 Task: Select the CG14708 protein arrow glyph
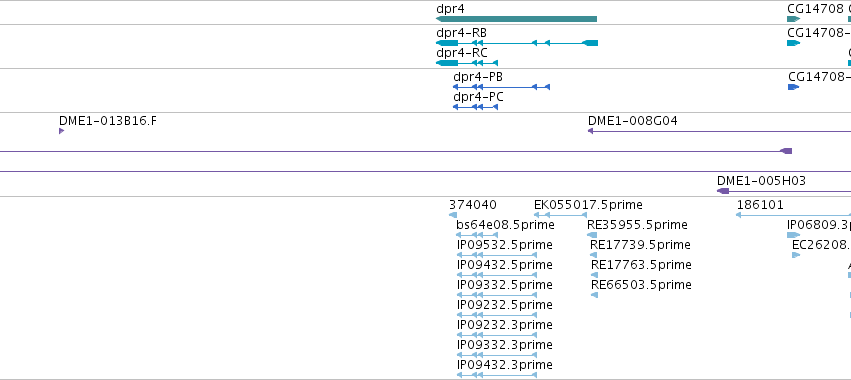coord(793,87)
